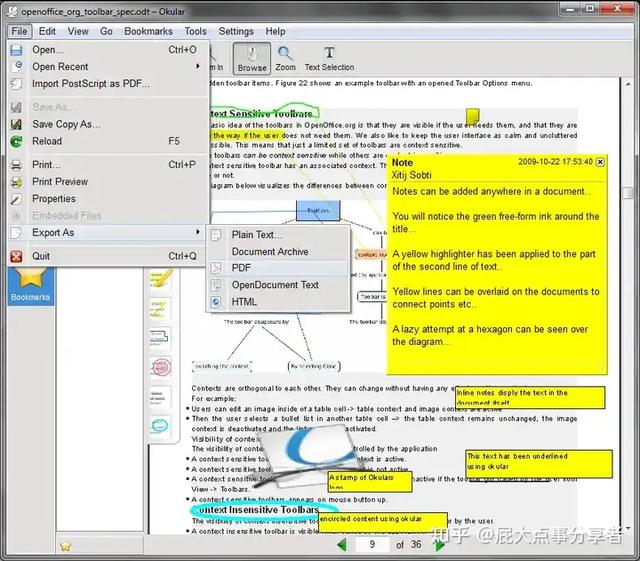Click the HTML globe icon
This screenshot has height=561, width=640.
click(216, 302)
